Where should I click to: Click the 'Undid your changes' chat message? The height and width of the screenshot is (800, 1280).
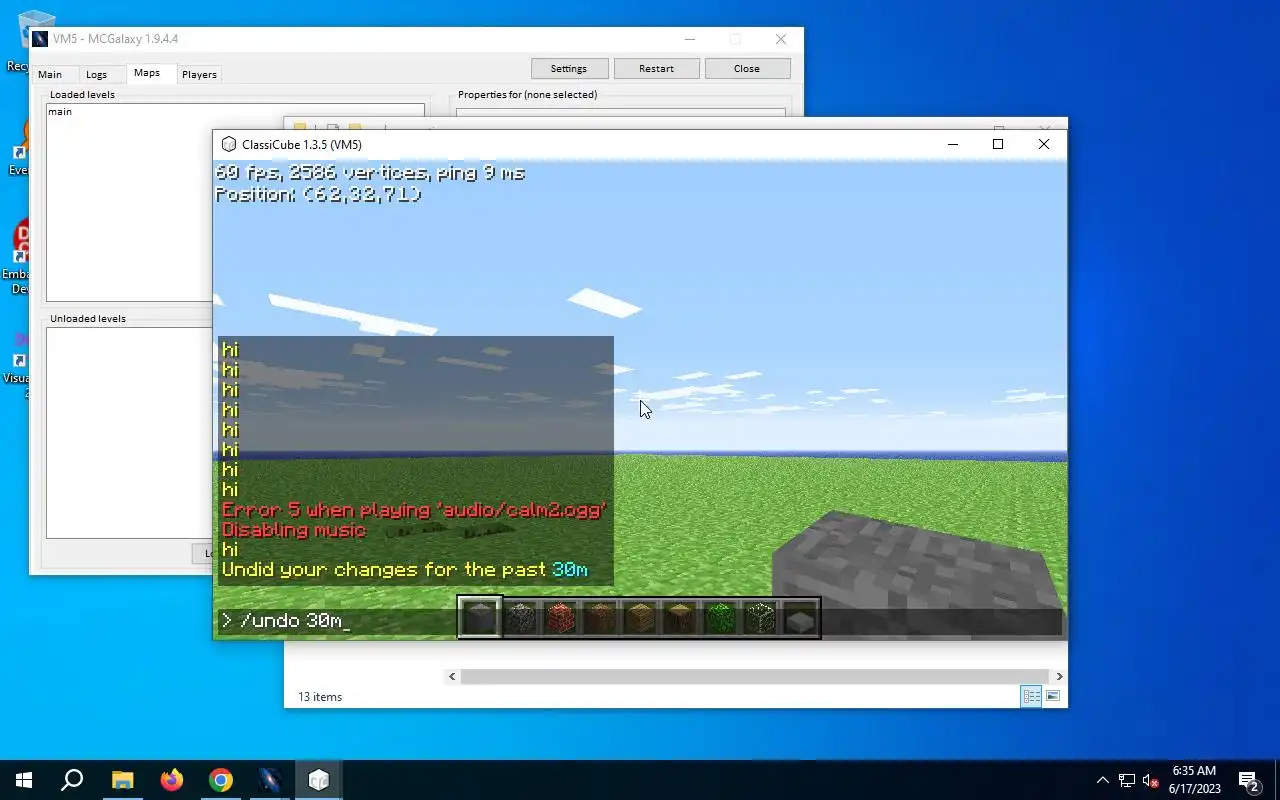pos(404,570)
